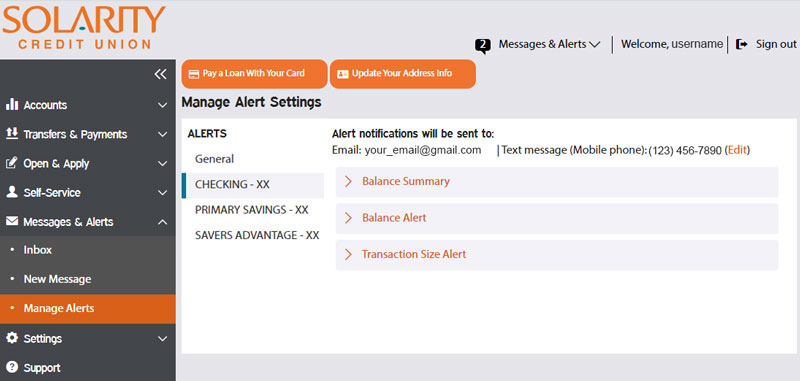Click the Sign out door icon
The width and height of the screenshot is (800, 381).
coord(742,44)
